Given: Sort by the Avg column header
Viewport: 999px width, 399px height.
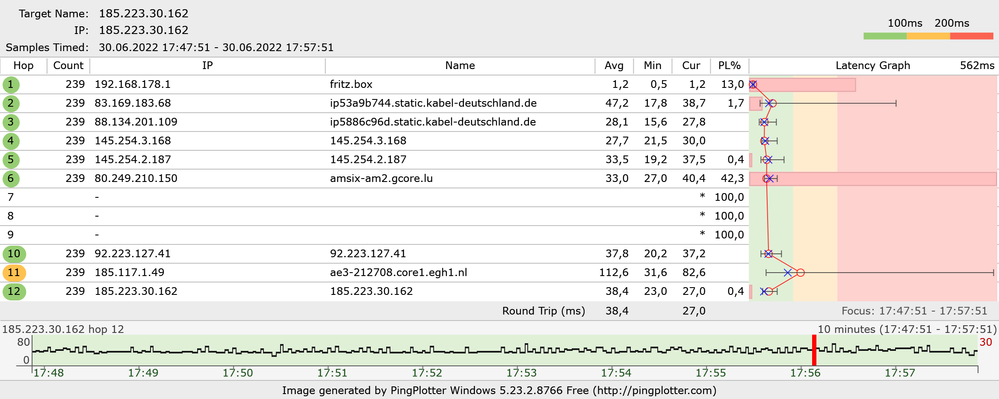Looking at the screenshot, I should [615, 65].
